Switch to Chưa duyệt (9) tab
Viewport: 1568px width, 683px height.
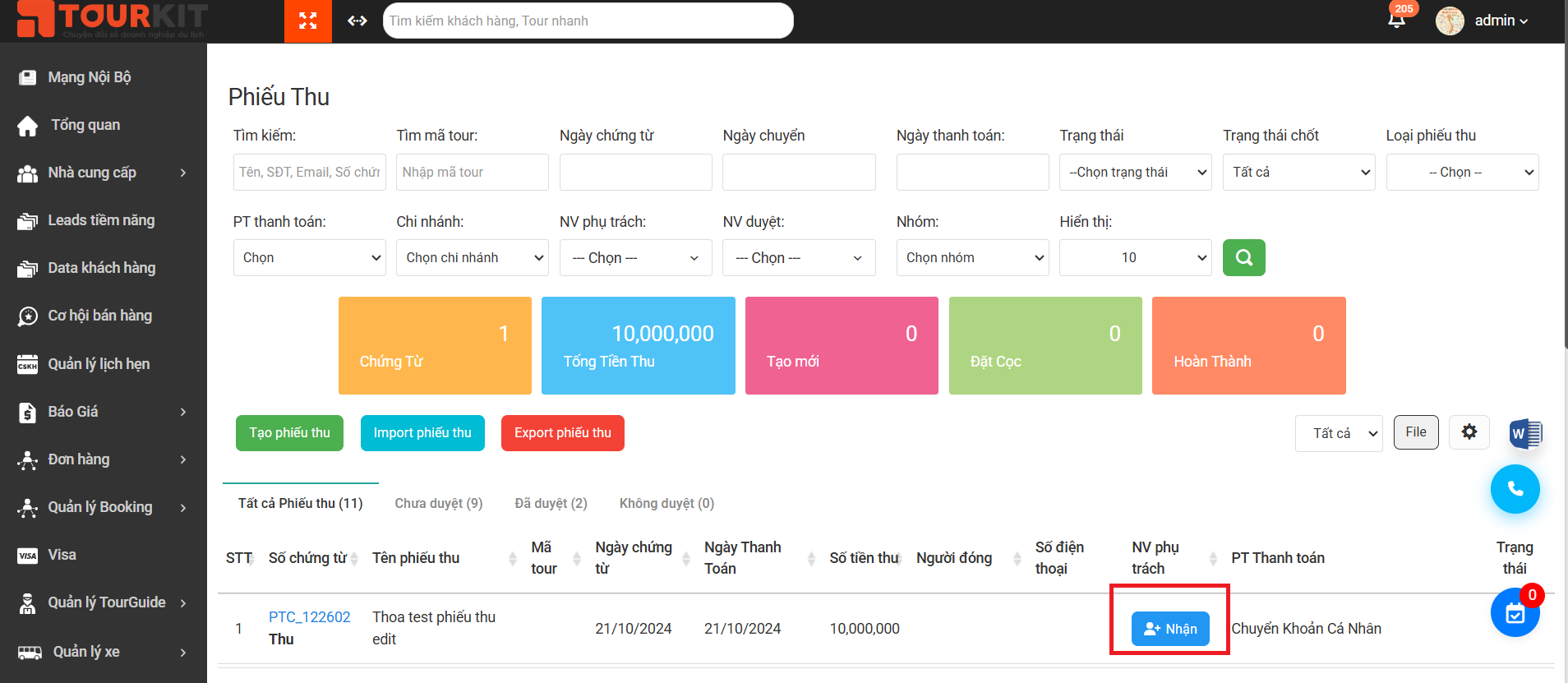click(439, 503)
